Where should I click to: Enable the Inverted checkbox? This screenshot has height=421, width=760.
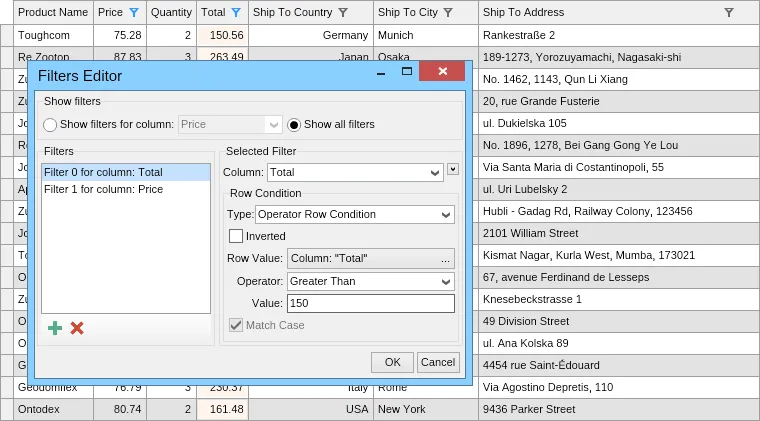[x=236, y=236]
